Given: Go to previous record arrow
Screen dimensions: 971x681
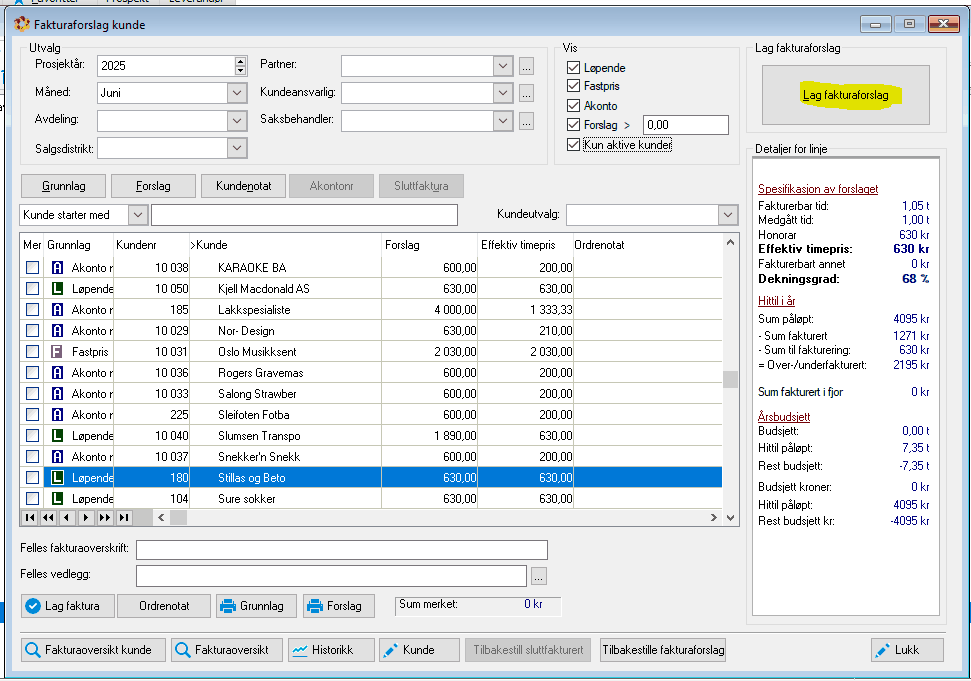Looking at the screenshot, I should point(67,518).
